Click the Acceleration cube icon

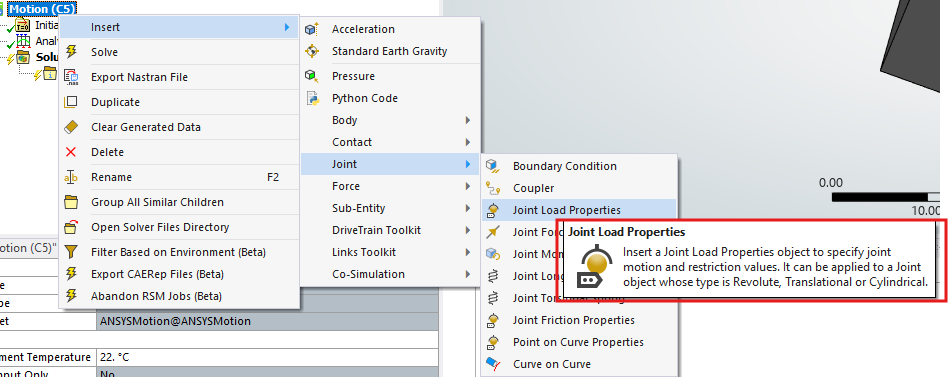point(312,29)
